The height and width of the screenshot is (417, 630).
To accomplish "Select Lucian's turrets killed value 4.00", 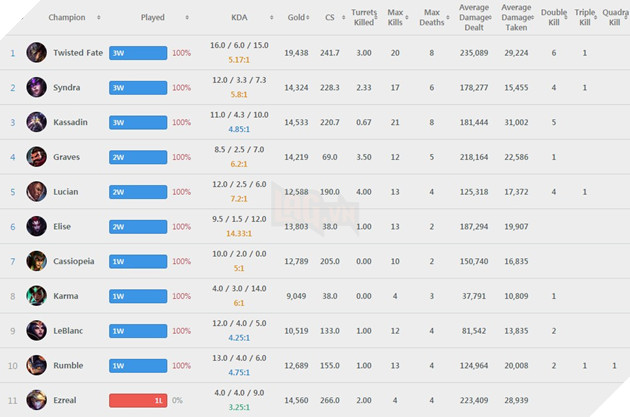I will (364, 192).
